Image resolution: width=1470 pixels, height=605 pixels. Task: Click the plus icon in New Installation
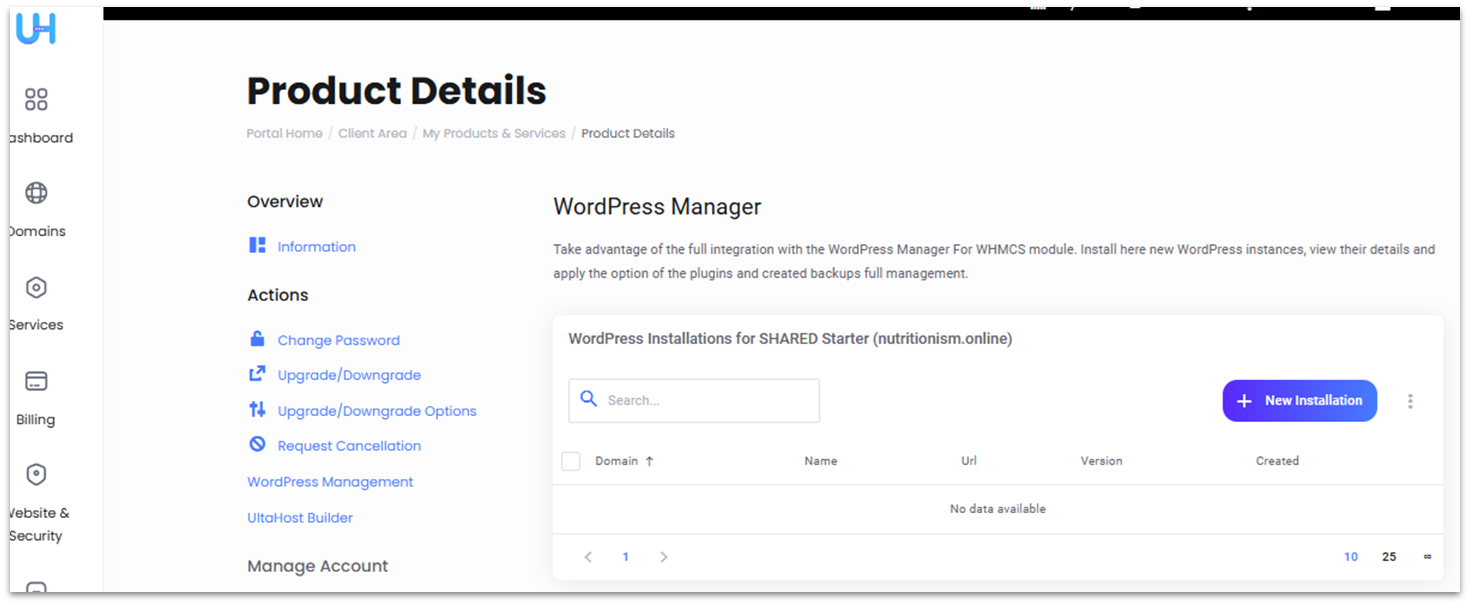(x=1244, y=401)
